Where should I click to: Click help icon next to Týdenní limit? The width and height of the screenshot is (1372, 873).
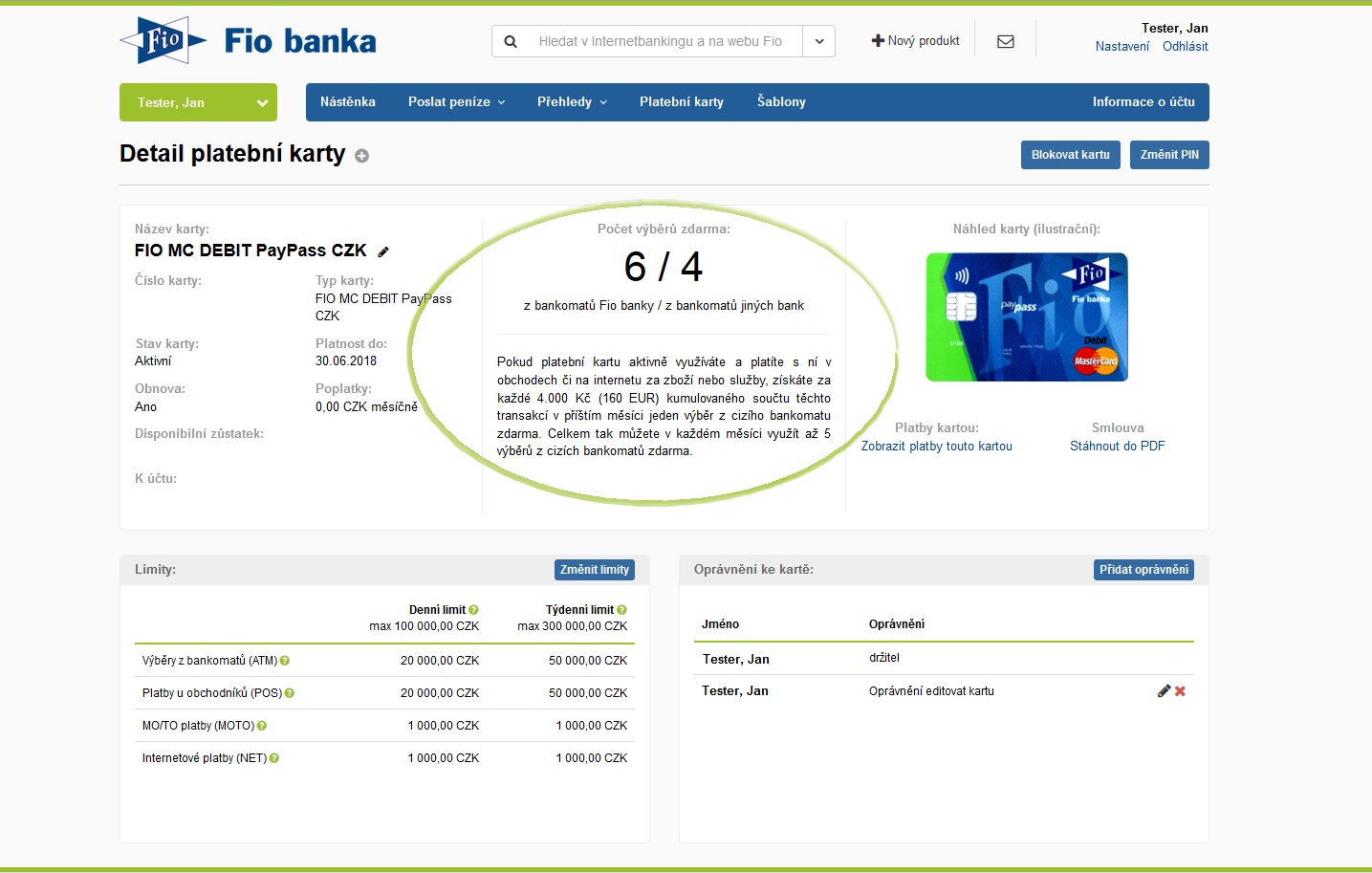point(621,610)
